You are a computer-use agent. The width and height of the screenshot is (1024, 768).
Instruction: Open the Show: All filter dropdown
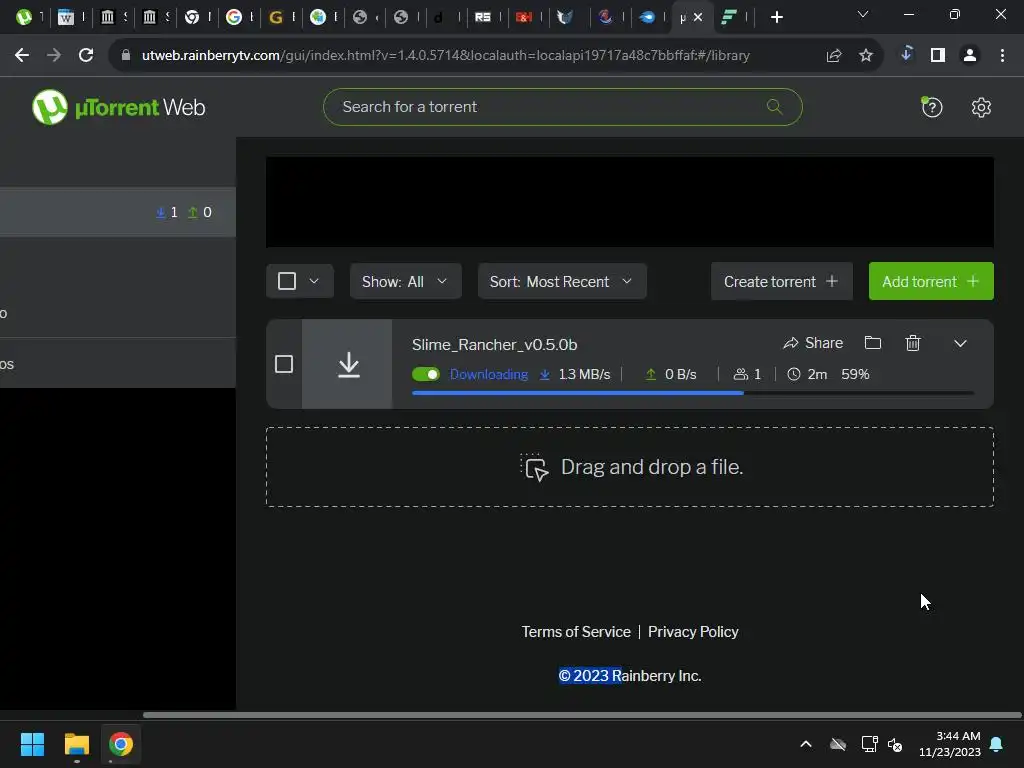pos(406,281)
